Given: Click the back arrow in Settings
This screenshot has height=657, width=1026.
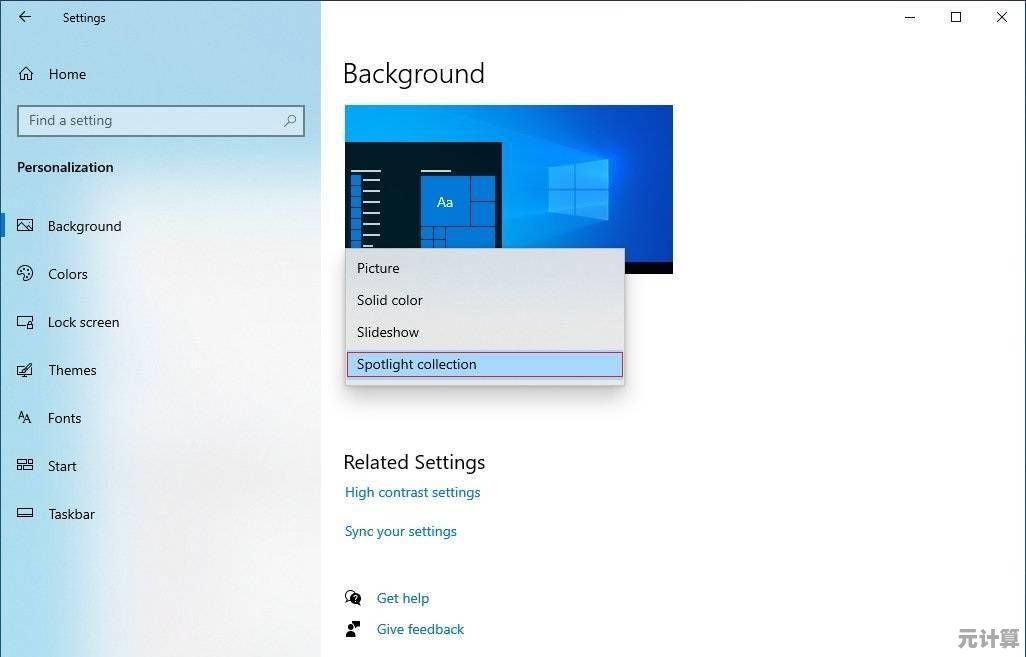Looking at the screenshot, I should click(24, 16).
